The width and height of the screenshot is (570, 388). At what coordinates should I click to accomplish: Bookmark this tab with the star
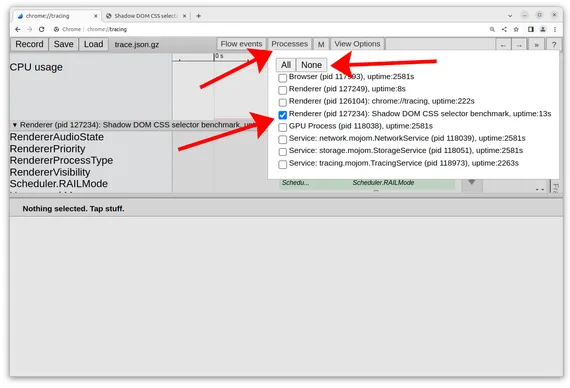pyautogui.click(x=516, y=29)
